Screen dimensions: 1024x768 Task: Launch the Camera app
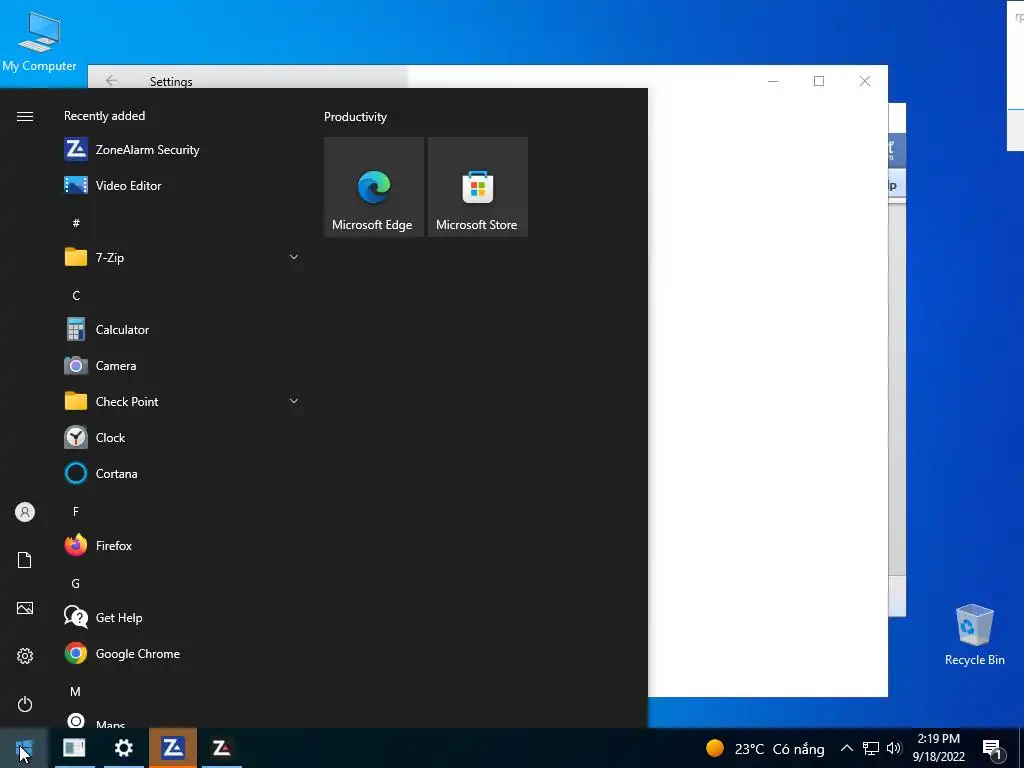click(182, 366)
